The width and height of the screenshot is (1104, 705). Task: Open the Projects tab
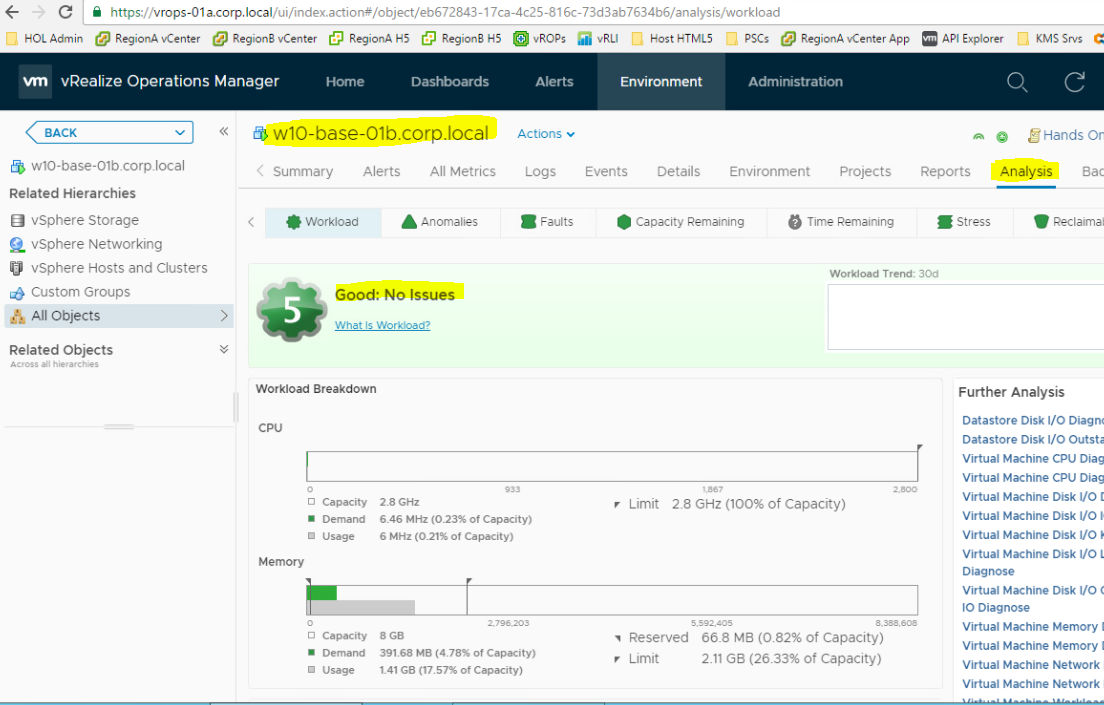click(865, 171)
